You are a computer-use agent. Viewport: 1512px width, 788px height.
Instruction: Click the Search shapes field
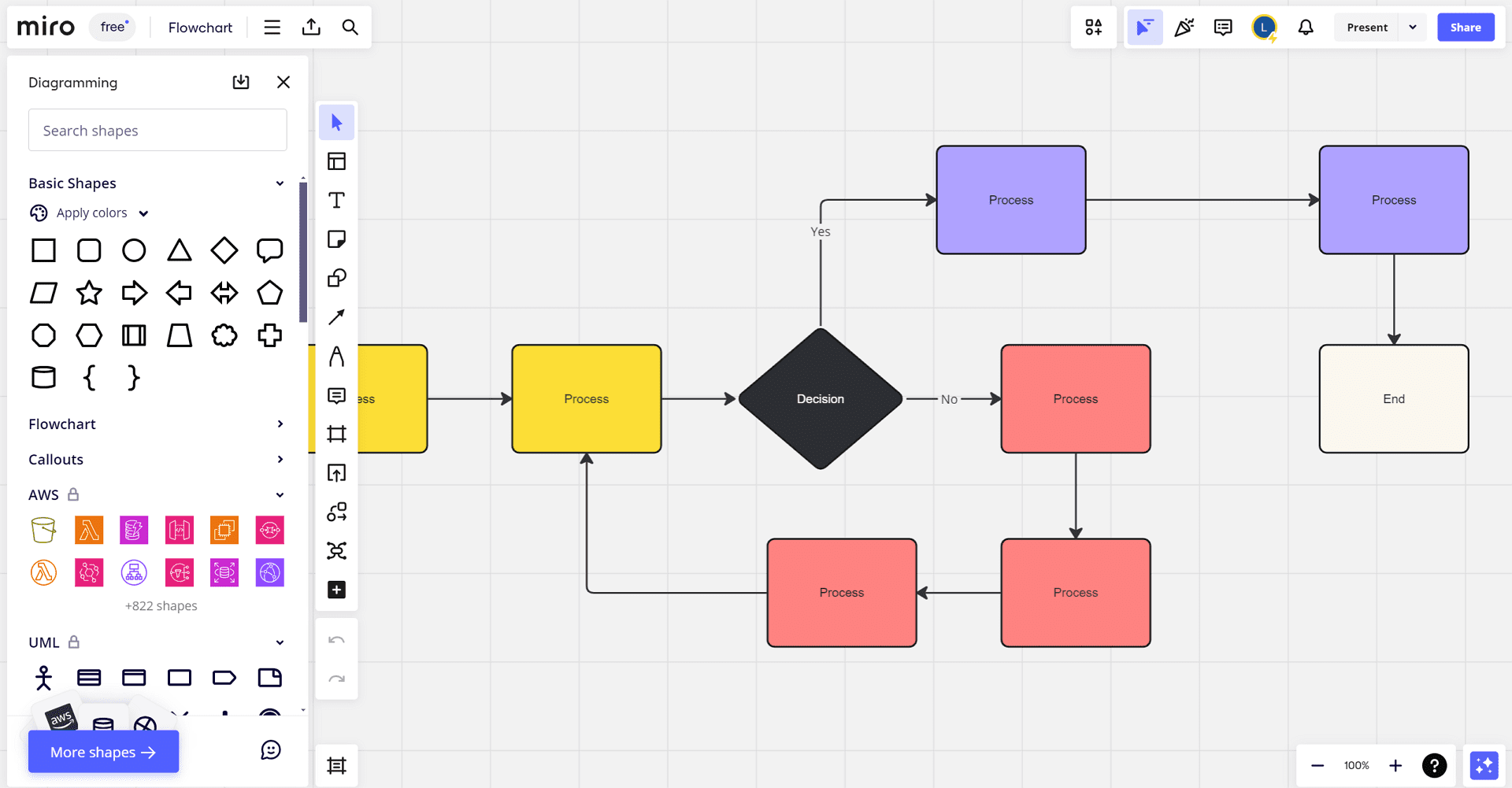coord(157,130)
